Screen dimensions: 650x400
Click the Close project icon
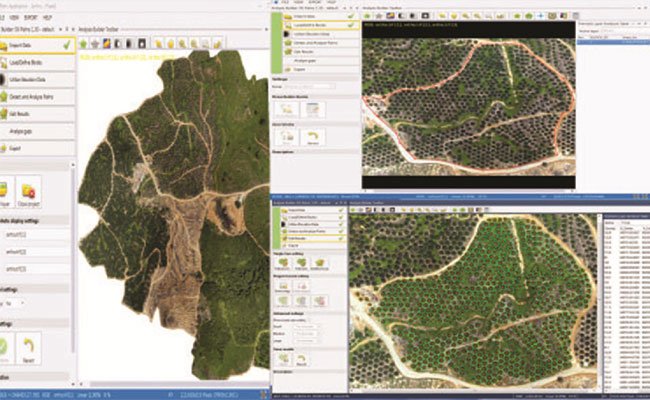(x=30, y=192)
